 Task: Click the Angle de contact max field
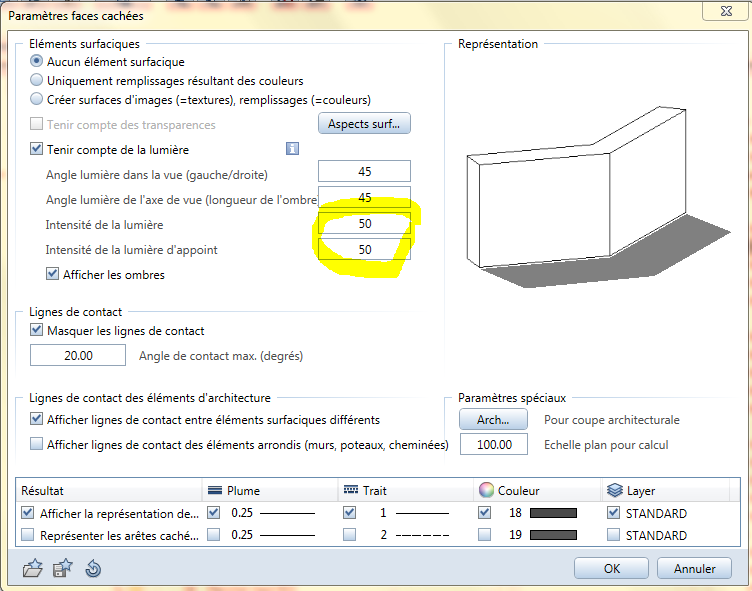(x=78, y=355)
